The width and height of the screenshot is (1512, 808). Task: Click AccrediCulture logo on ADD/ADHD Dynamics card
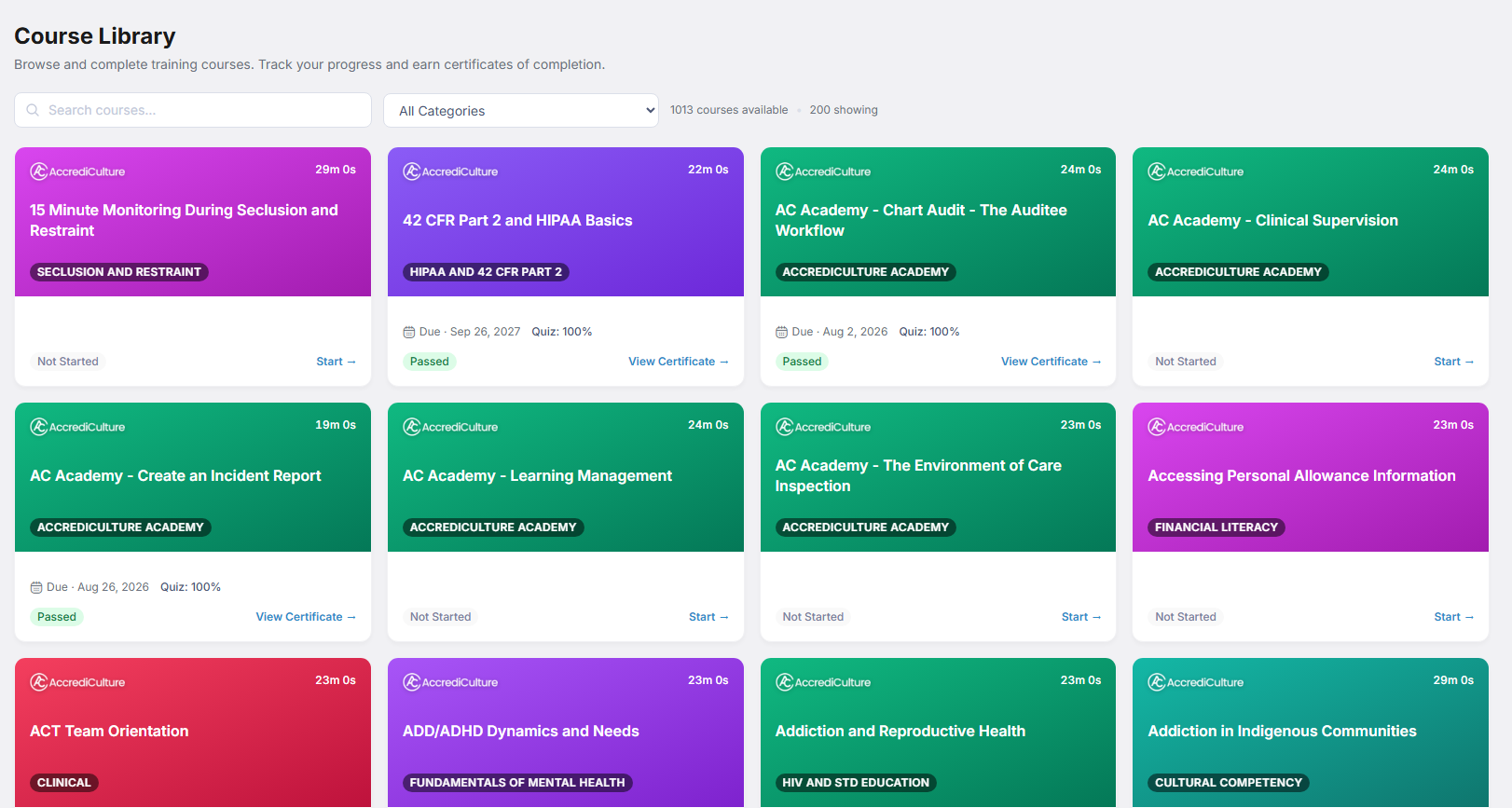click(x=450, y=682)
